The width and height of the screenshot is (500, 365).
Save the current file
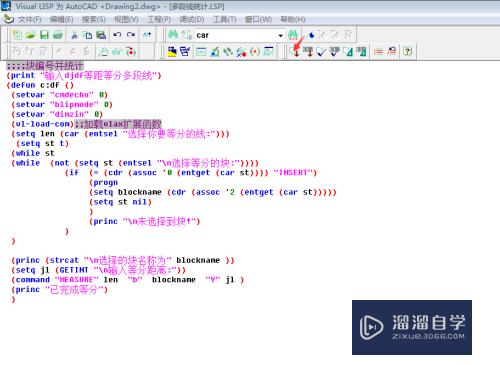pyautogui.click(x=44, y=35)
